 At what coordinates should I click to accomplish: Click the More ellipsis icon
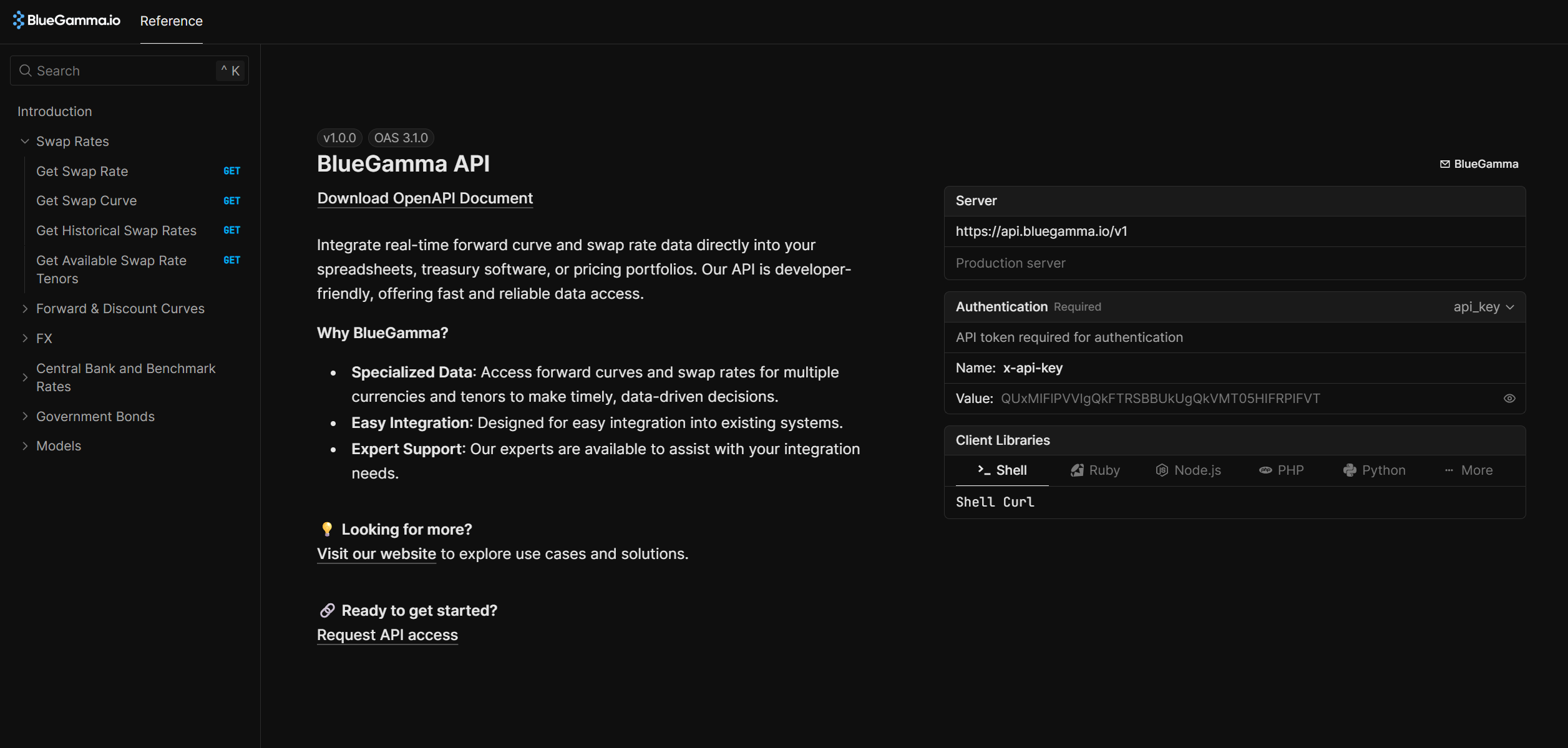click(x=1449, y=470)
